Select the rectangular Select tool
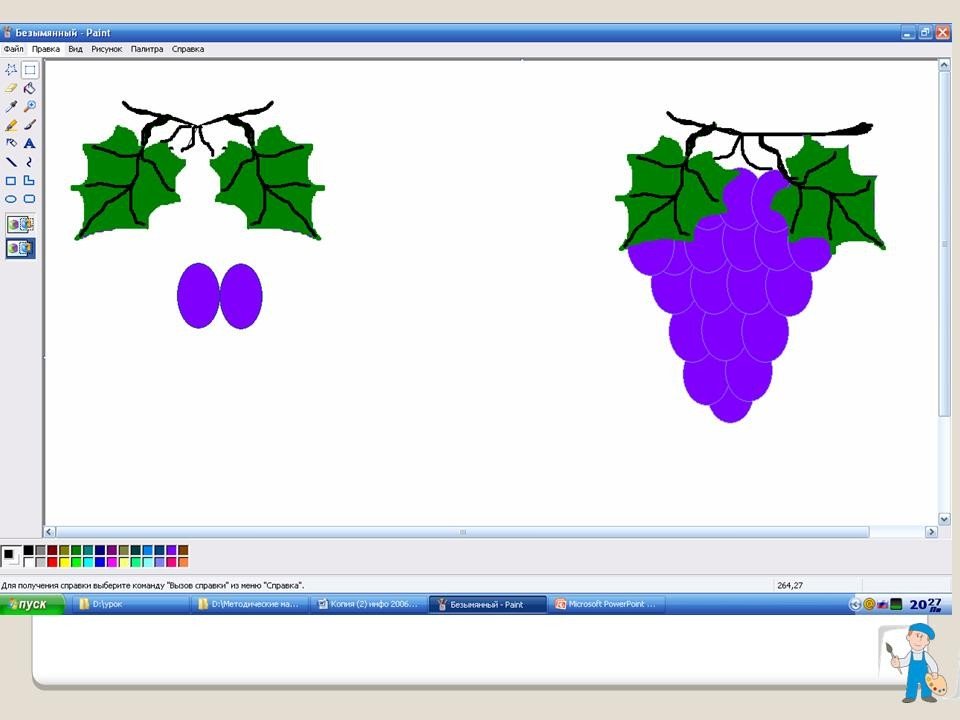The height and width of the screenshot is (720, 960). (29, 70)
